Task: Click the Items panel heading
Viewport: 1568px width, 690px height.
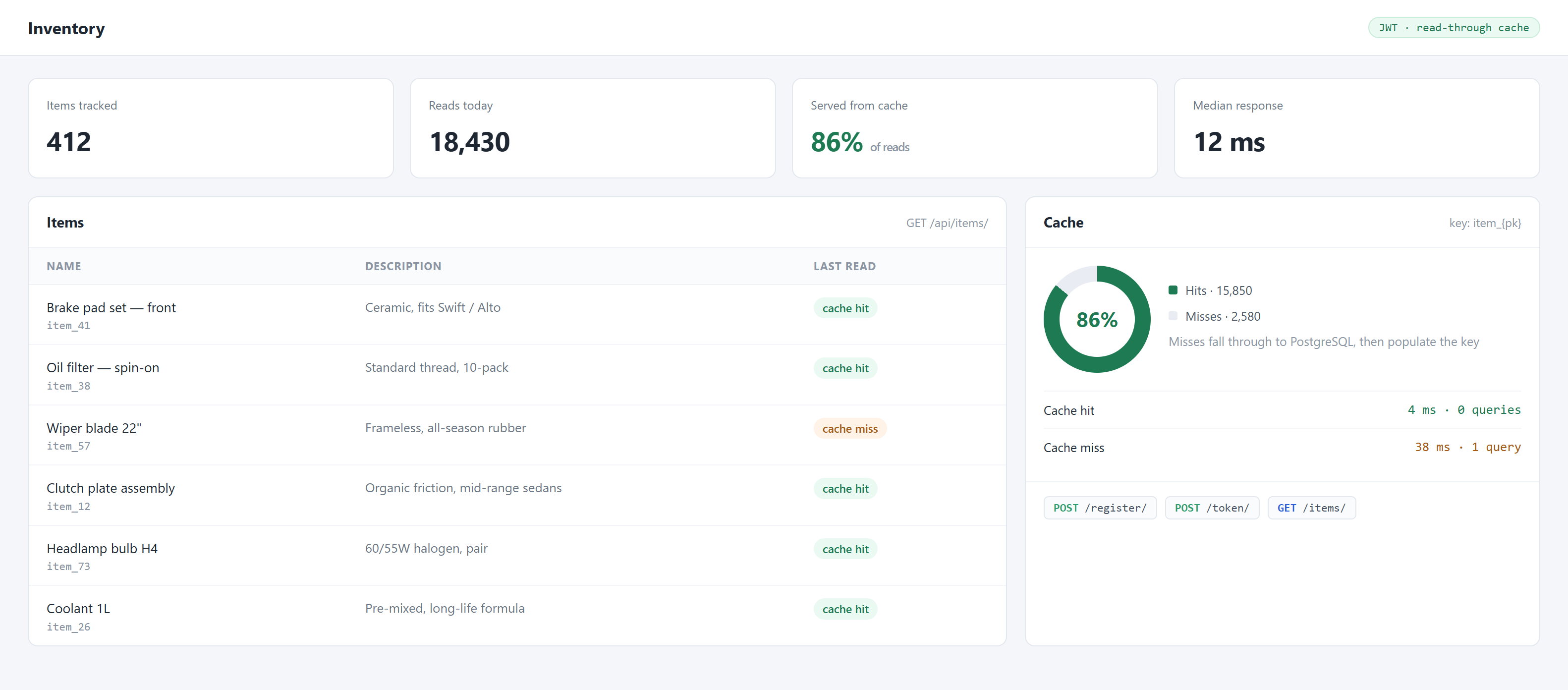Action: point(65,223)
